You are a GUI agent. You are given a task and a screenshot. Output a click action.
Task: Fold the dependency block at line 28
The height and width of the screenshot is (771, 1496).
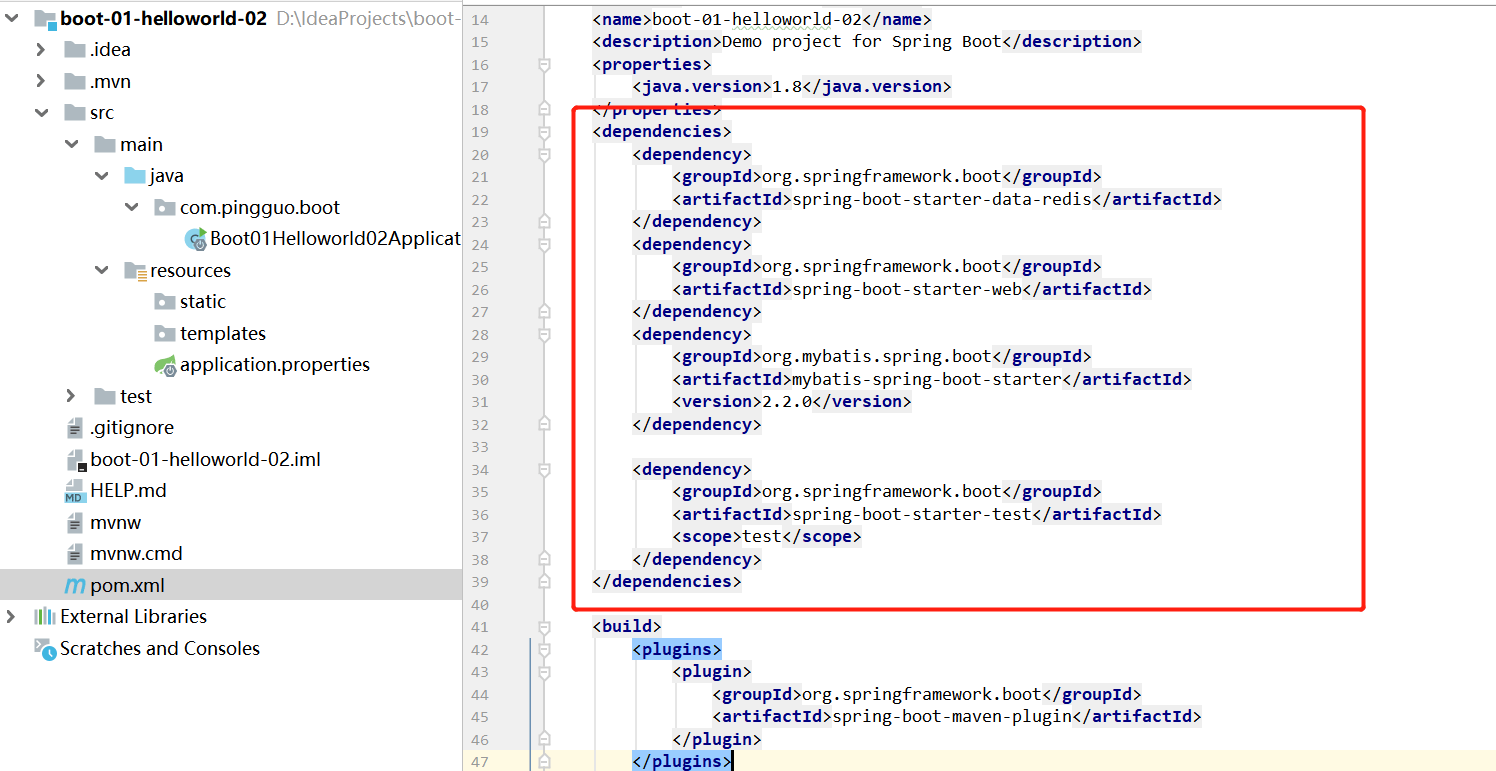(544, 334)
